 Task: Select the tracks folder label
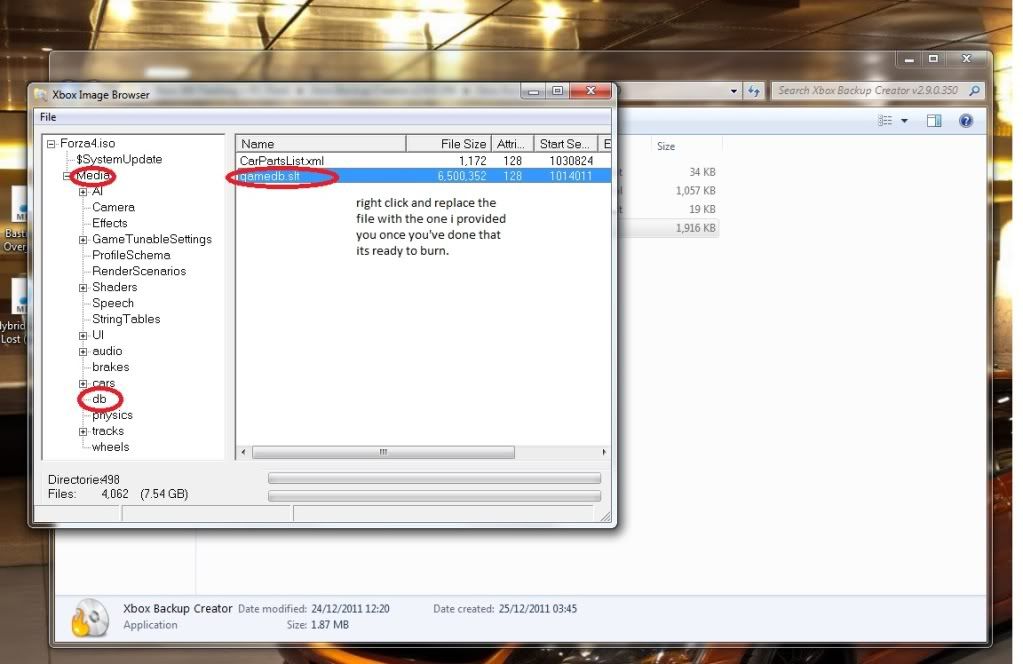(108, 431)
